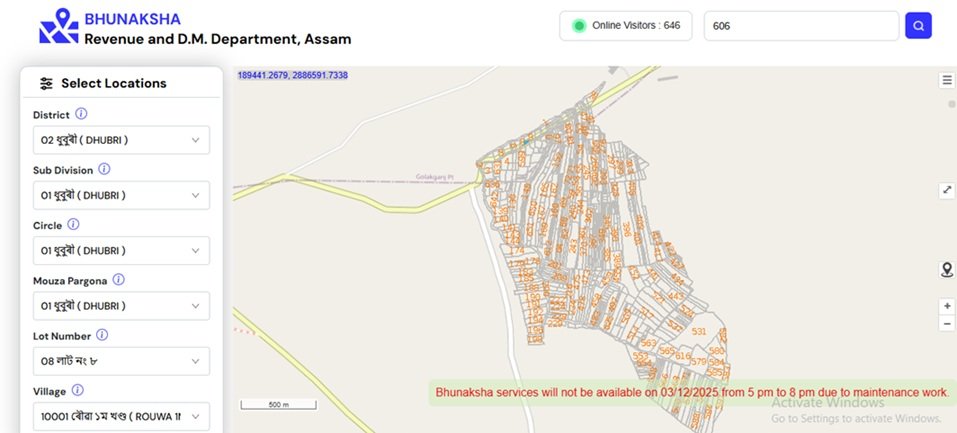Toggle fullscreen map view
This screenshot has width=957, height=433.
(x=947, y=190)
